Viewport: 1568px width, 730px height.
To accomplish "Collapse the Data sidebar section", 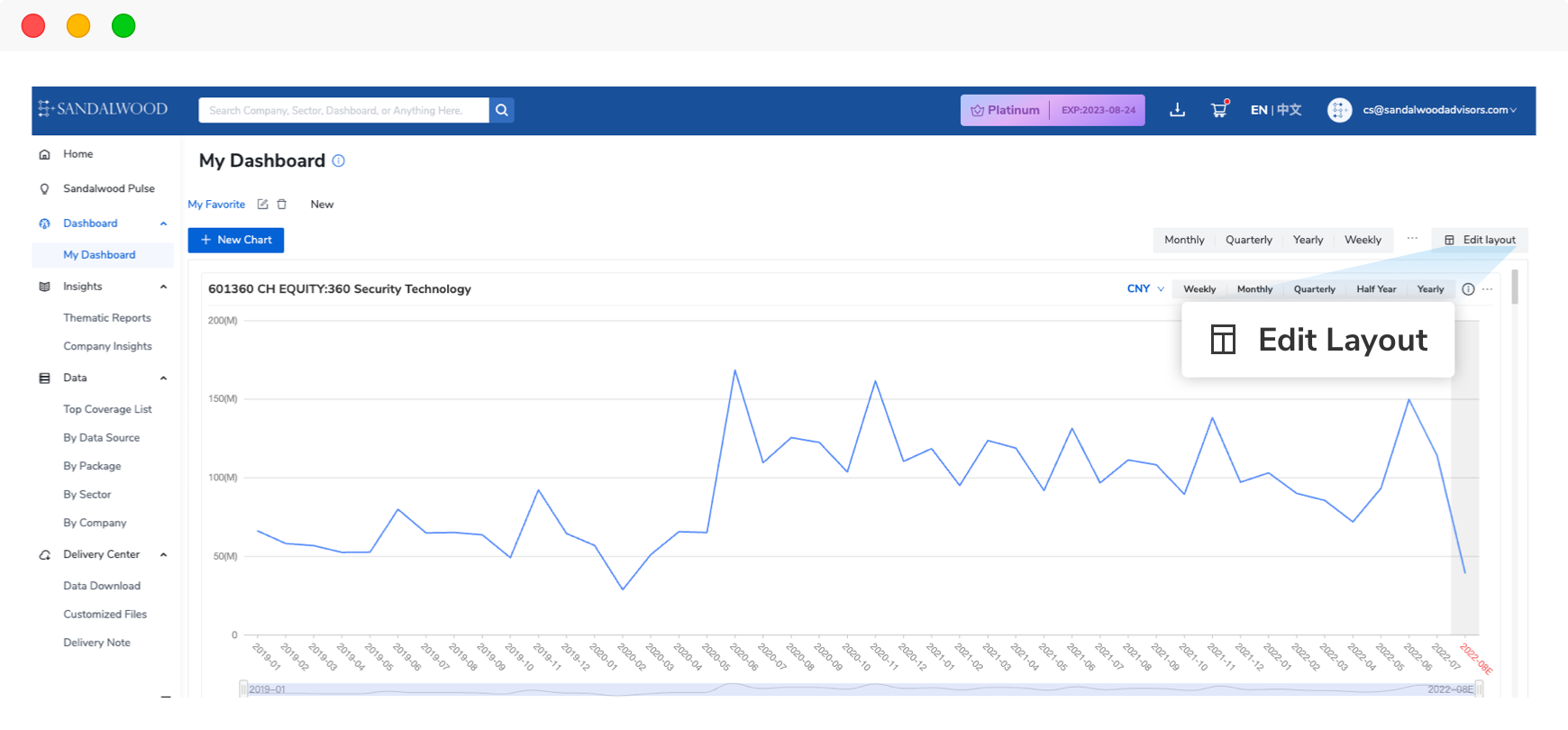I will point(163,379).
